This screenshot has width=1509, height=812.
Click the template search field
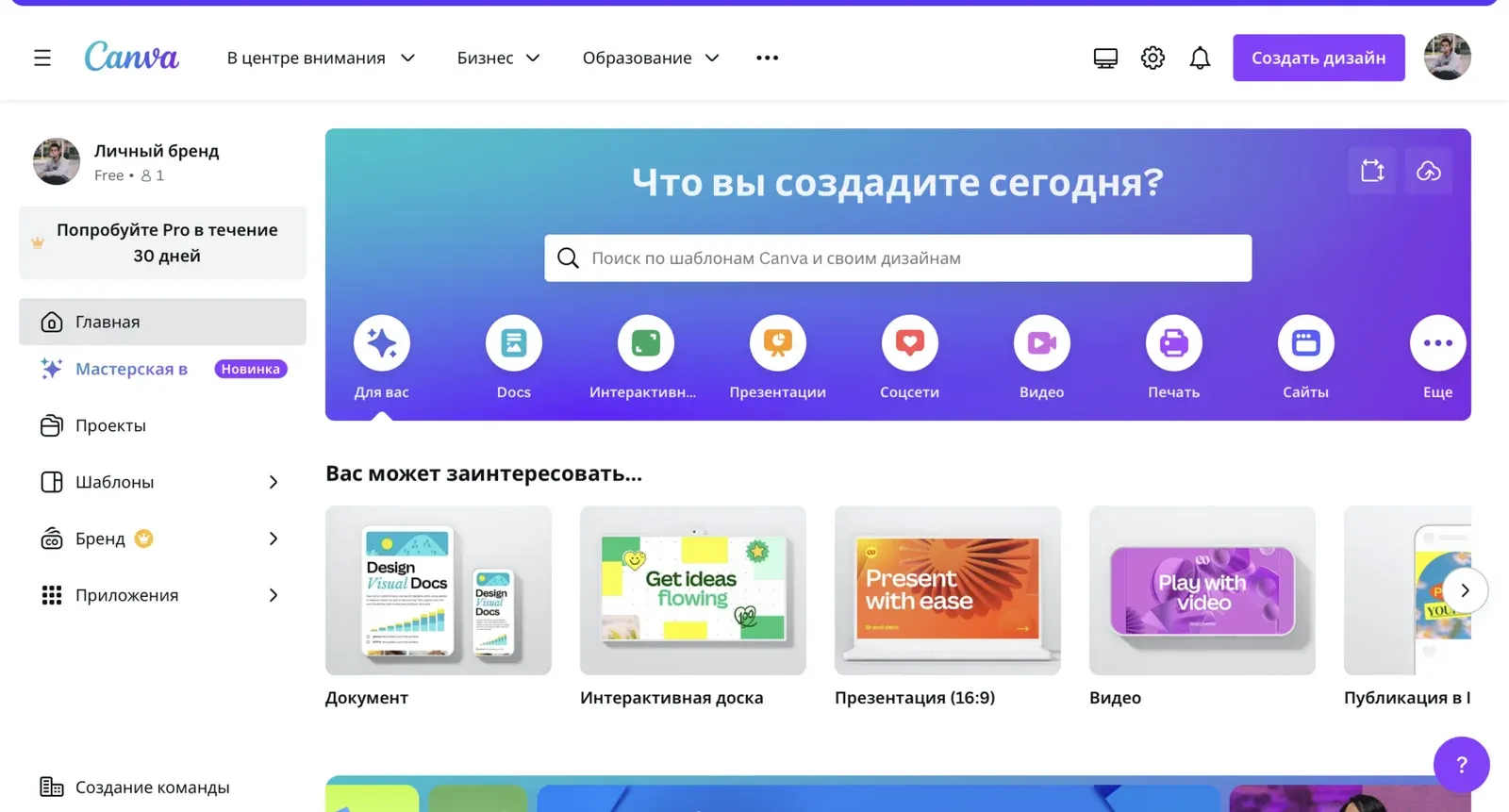pyautogui.click(x=898, y=258)
